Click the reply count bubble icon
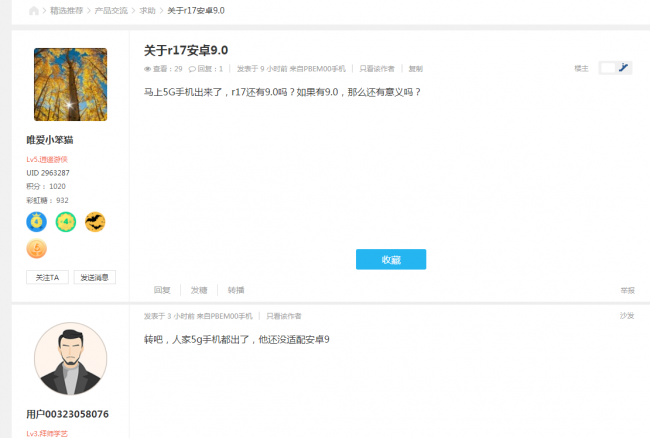 click(200, 69)
